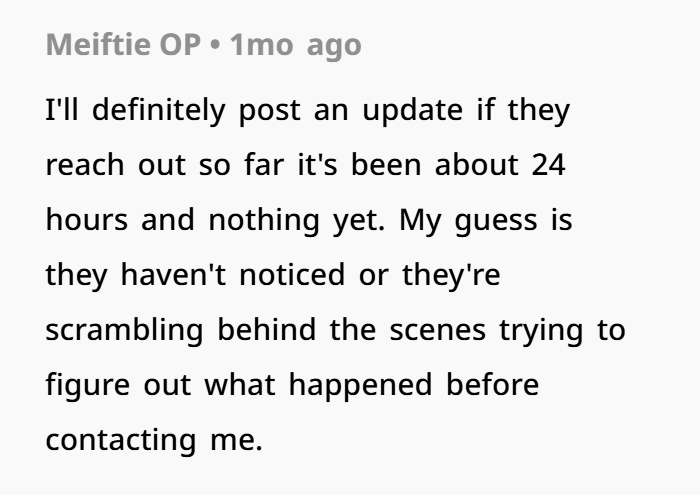The image size is (700, 495).
Task: Click the word 'contacting' in the last line
Action: 121,440
